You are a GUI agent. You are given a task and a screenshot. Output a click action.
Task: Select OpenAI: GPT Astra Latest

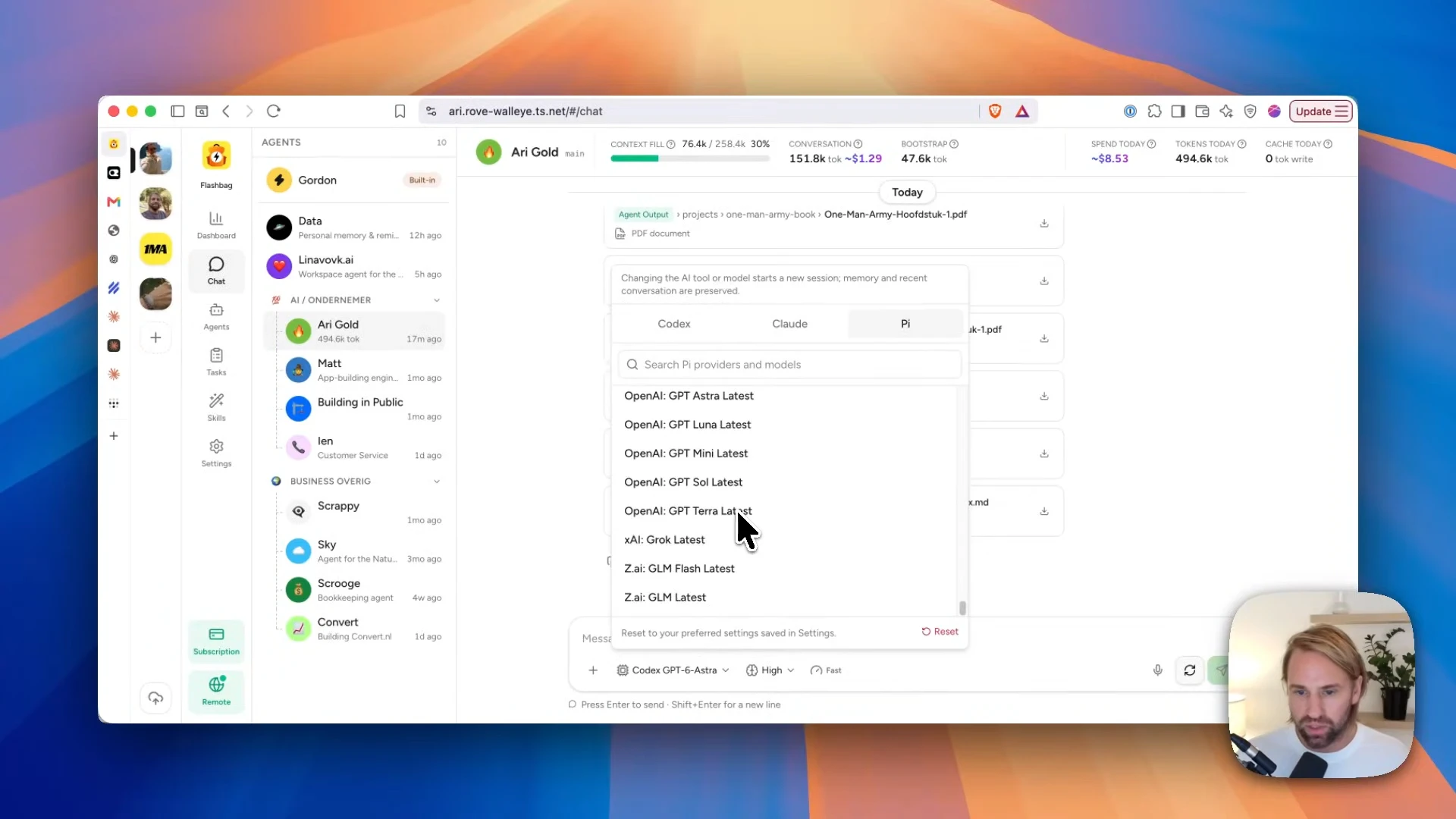pyautogui.click(x=786, y=396)
